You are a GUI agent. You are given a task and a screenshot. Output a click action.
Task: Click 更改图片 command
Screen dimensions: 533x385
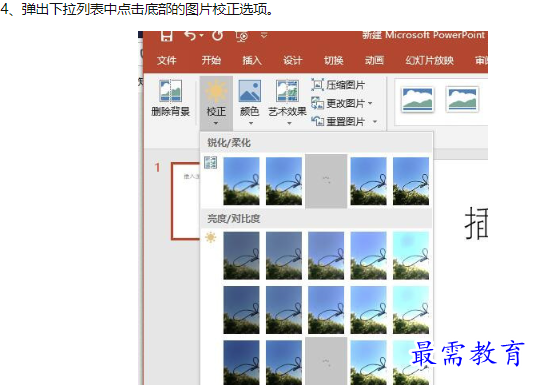click(338, 103)
